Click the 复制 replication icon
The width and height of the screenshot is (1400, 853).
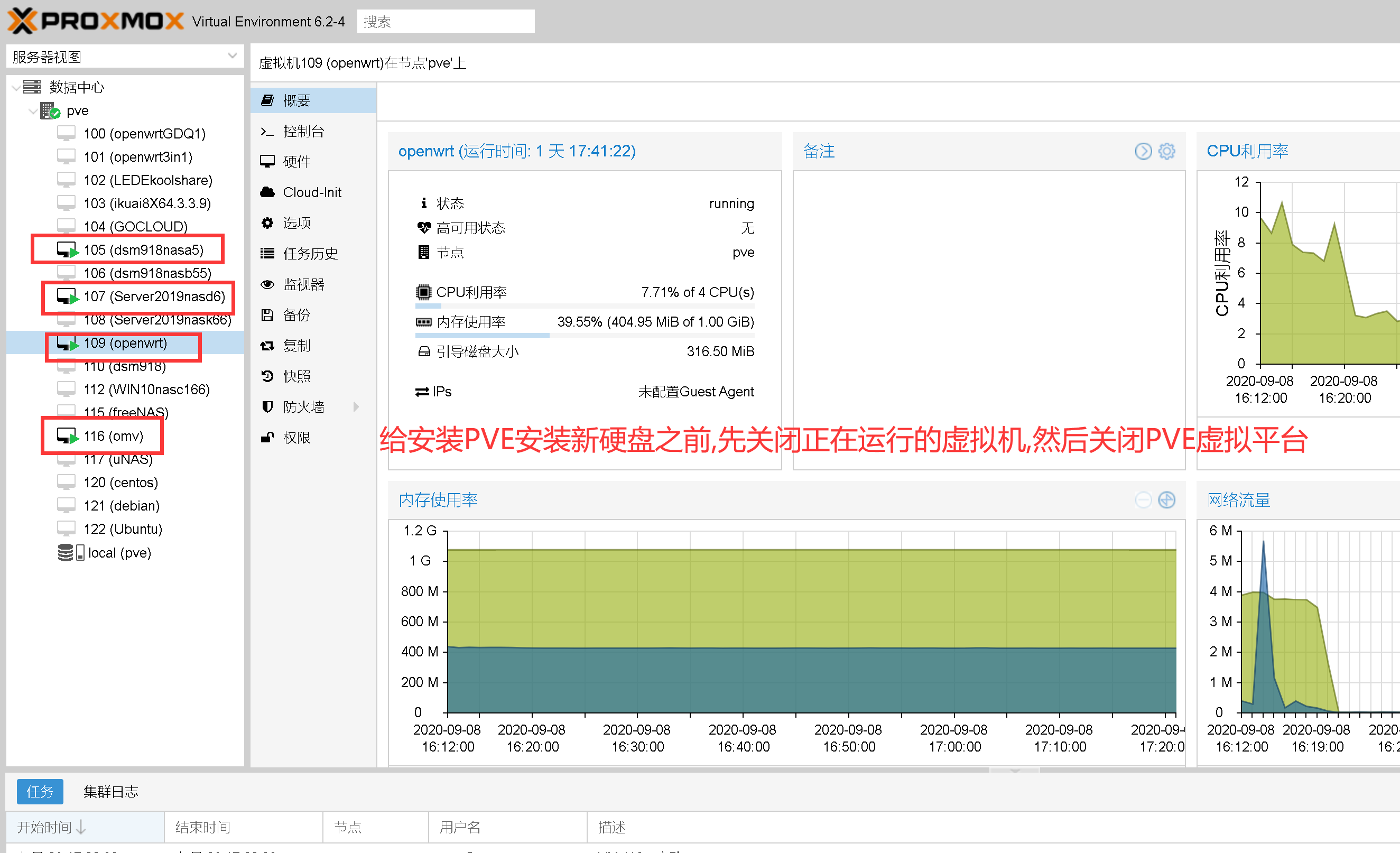[267, 346]
